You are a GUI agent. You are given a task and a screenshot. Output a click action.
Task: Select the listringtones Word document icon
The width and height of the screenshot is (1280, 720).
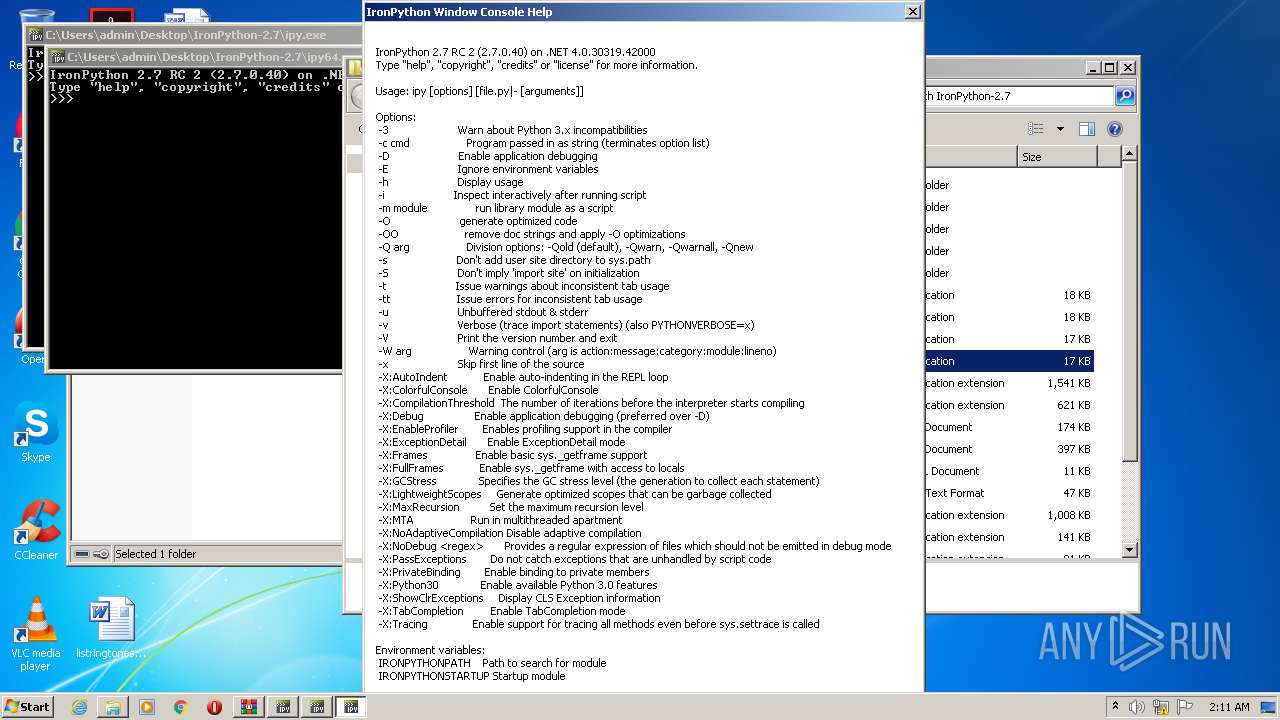tap(111, 627)
